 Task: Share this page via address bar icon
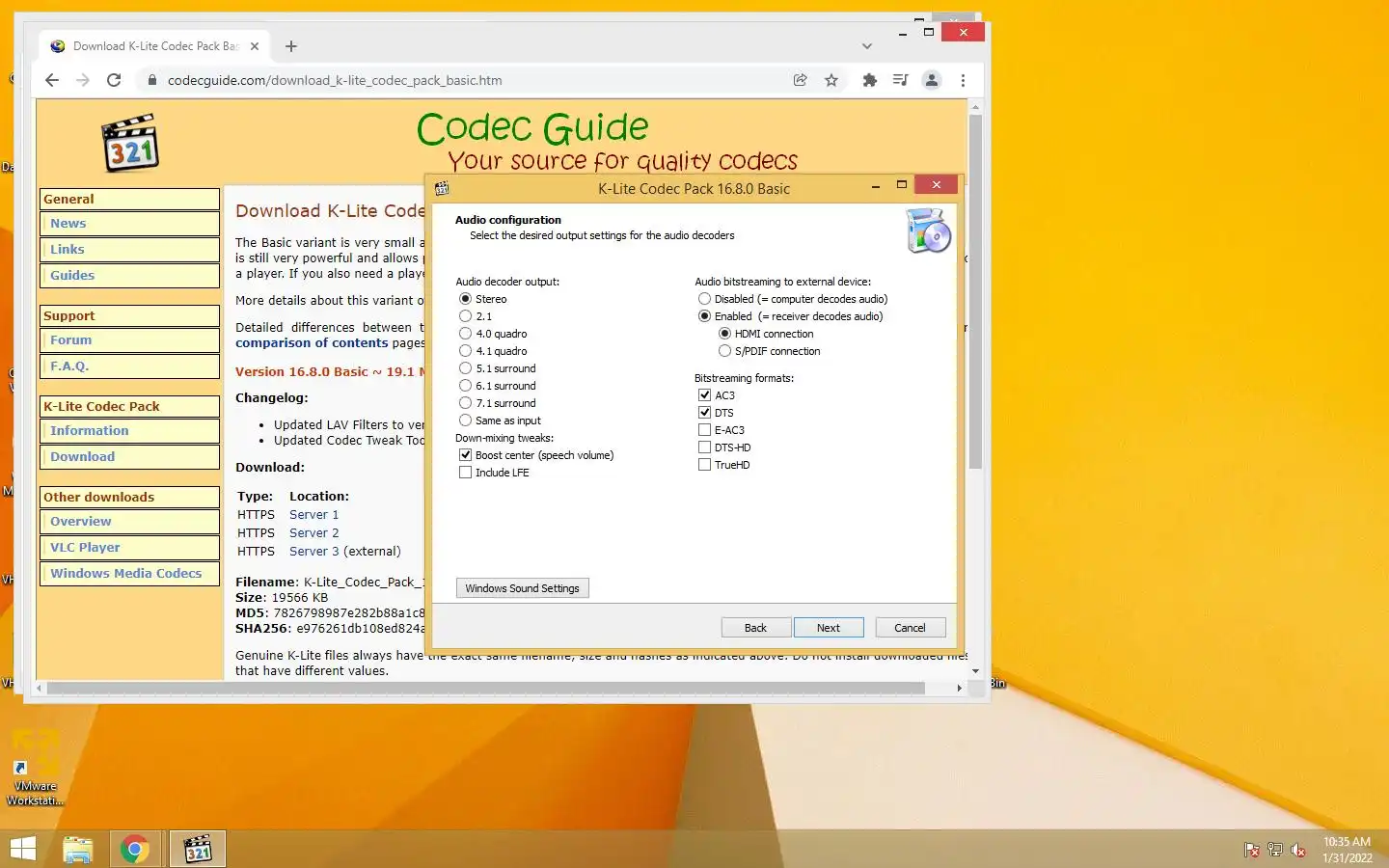[800, 80]
